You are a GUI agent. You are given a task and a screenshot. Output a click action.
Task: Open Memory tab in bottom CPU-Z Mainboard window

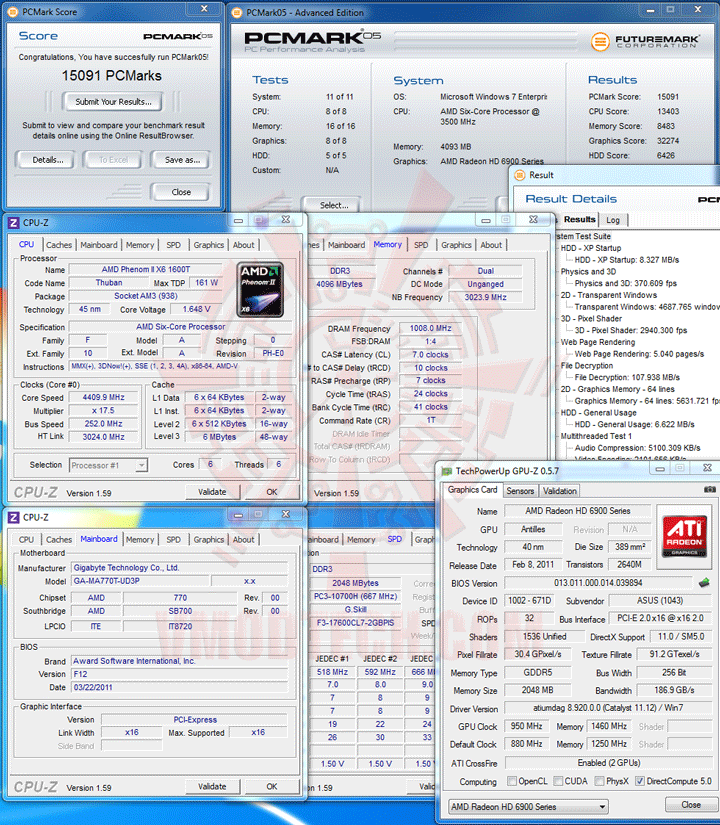click(139, 540)
